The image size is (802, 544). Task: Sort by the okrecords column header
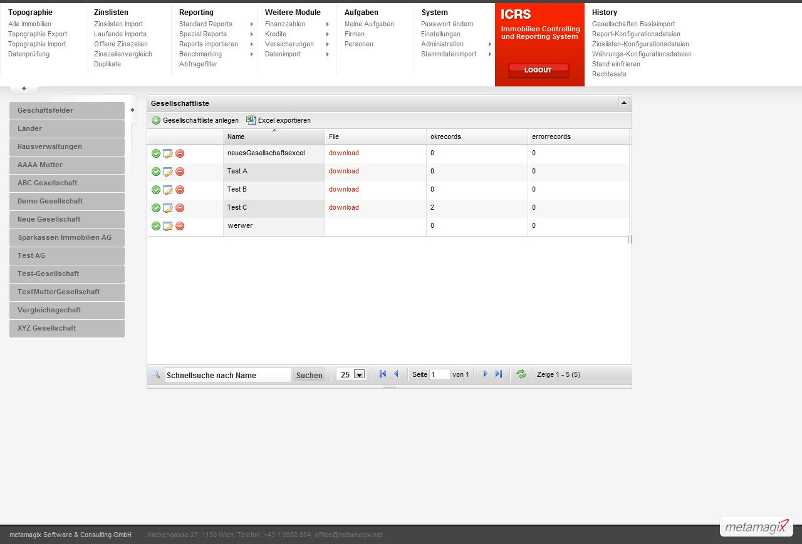(x=477, y=137)
